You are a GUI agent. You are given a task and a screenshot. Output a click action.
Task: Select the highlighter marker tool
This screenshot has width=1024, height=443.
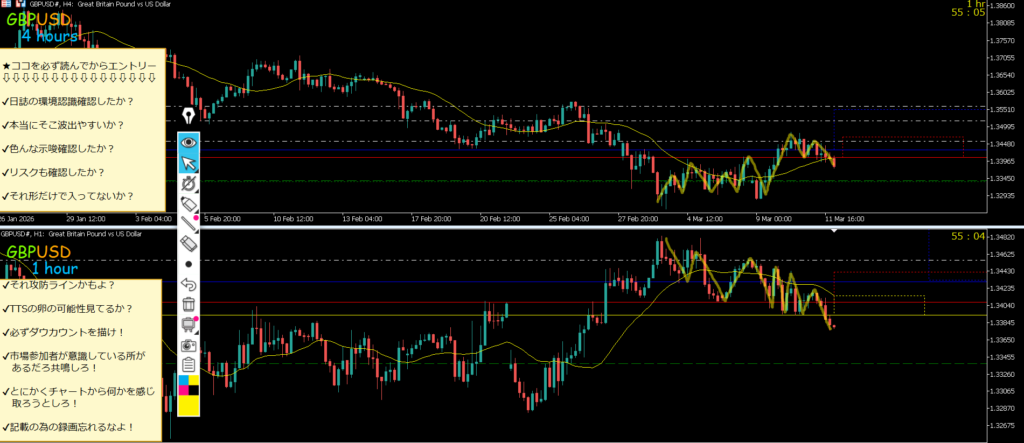188,203
